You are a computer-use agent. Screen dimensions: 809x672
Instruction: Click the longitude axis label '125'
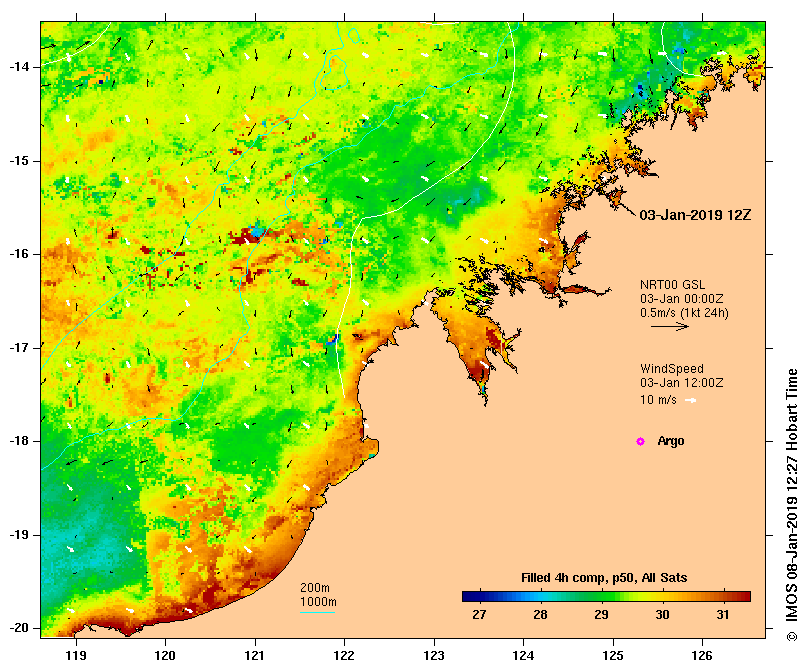pyautogui.click(x=613, y=656)
